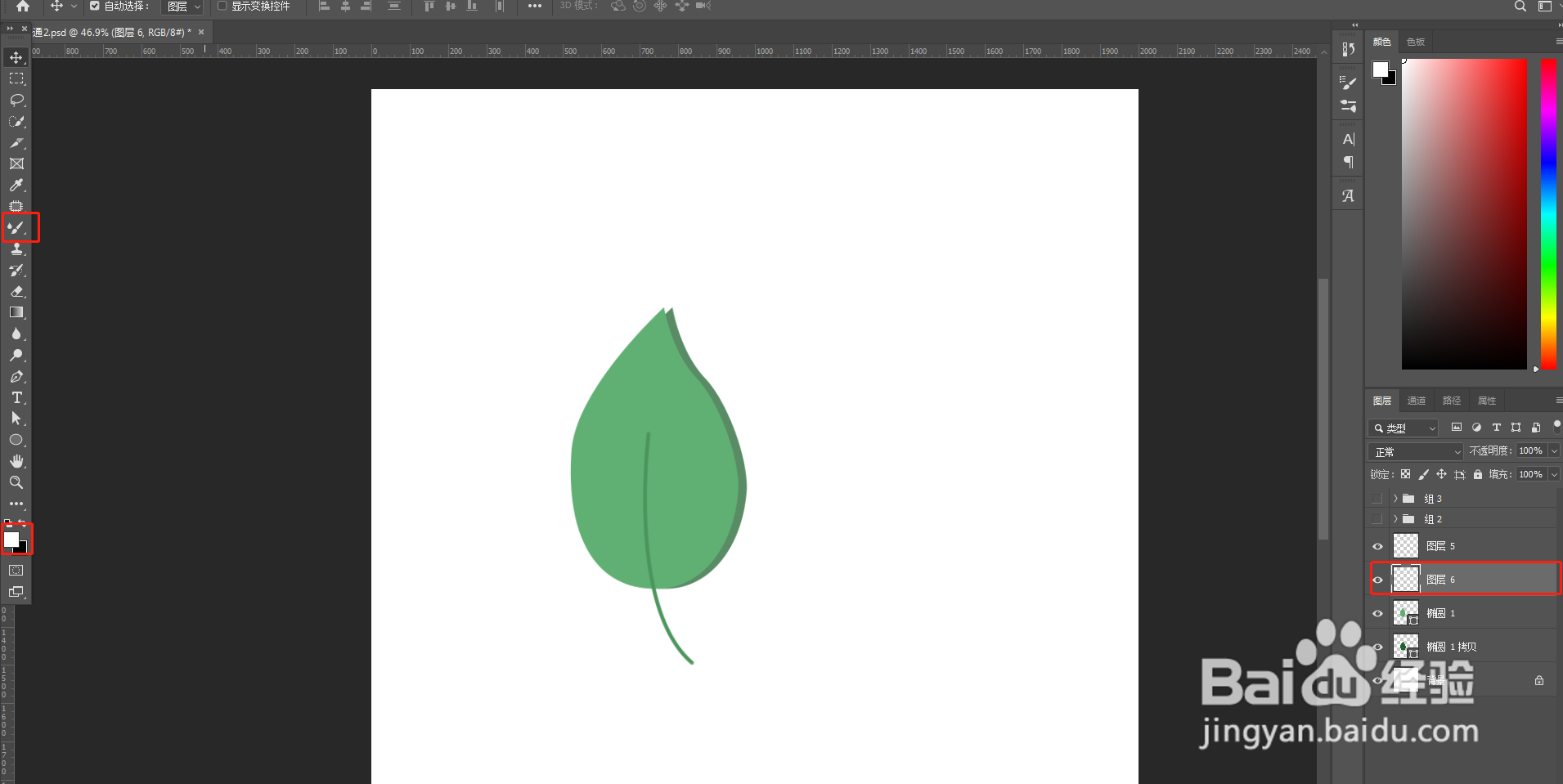
Task: Hide layer 图层 5
Action: (x=1378, y=546)
